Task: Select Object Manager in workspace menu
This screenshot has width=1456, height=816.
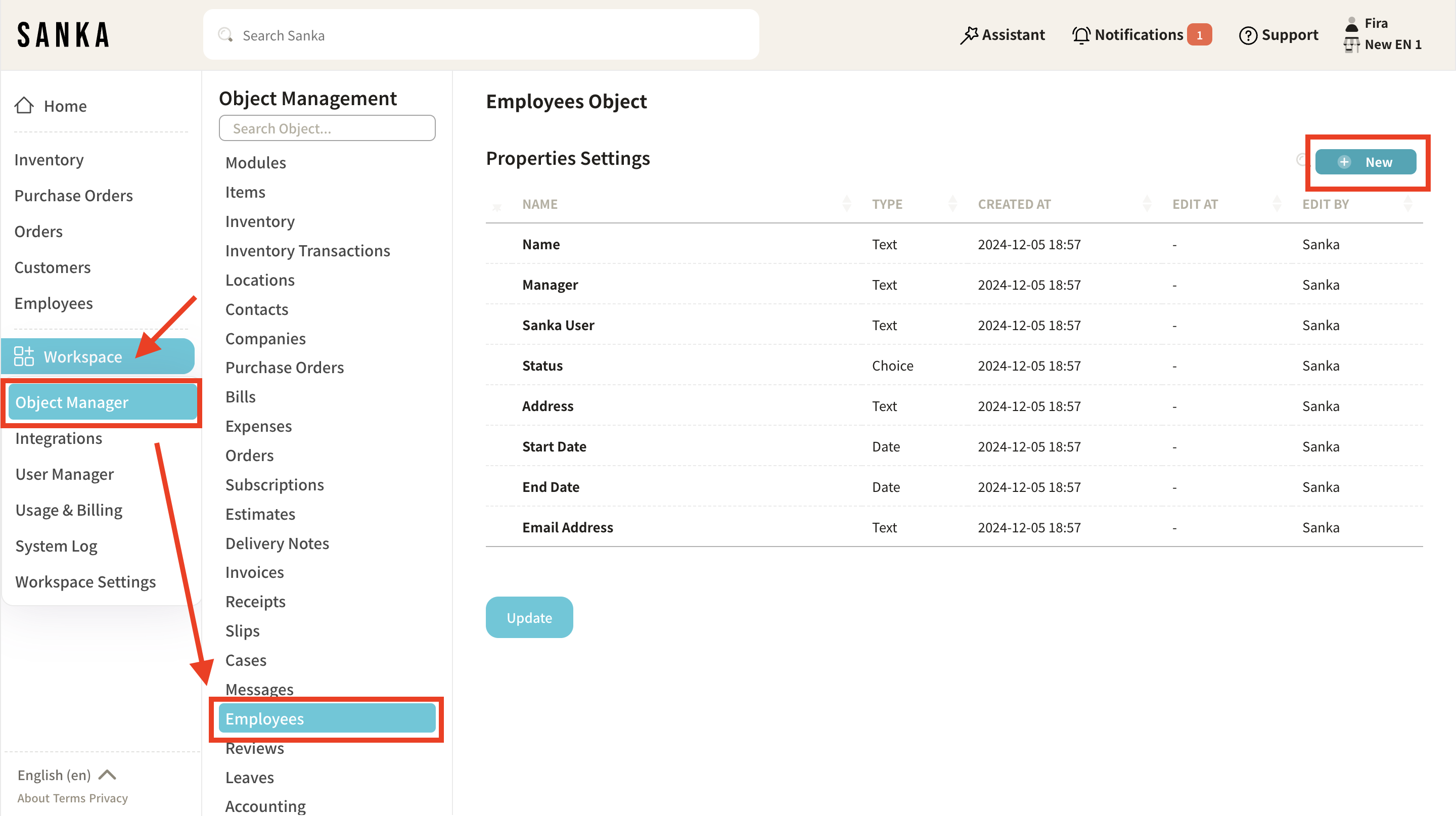Action: click(72, 402)
